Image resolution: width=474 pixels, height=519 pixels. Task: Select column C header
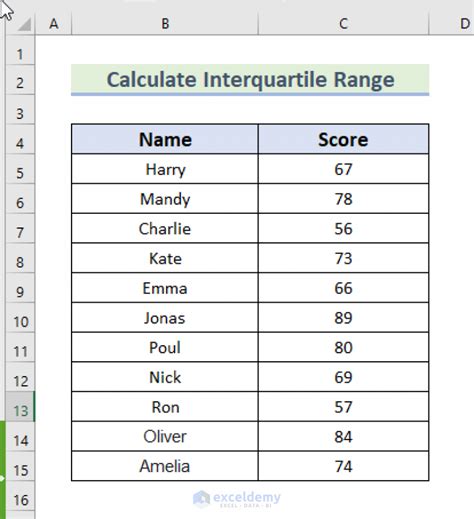coord(343,24)
